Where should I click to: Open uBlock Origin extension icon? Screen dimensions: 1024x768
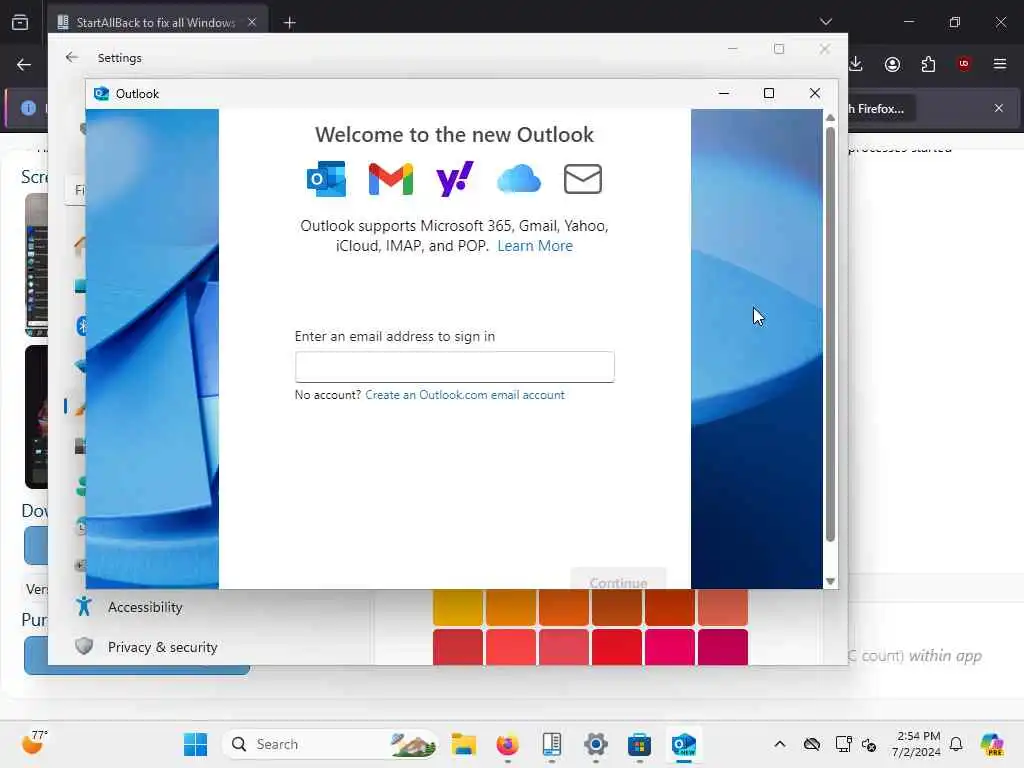click(x=964, y=64)
